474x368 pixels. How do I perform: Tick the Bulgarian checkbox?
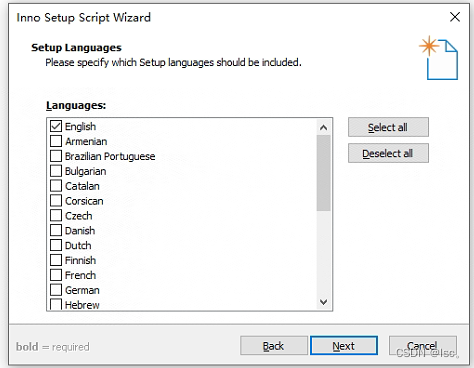tap(56, 171)
